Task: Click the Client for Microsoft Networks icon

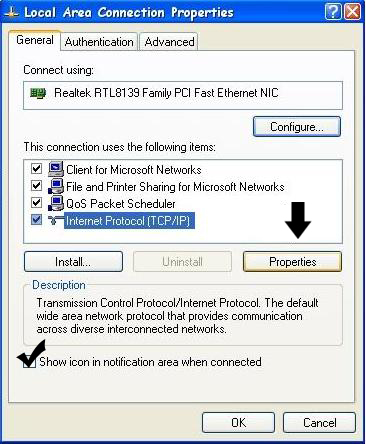Action: pyautogui.click(x=56, y=169)
